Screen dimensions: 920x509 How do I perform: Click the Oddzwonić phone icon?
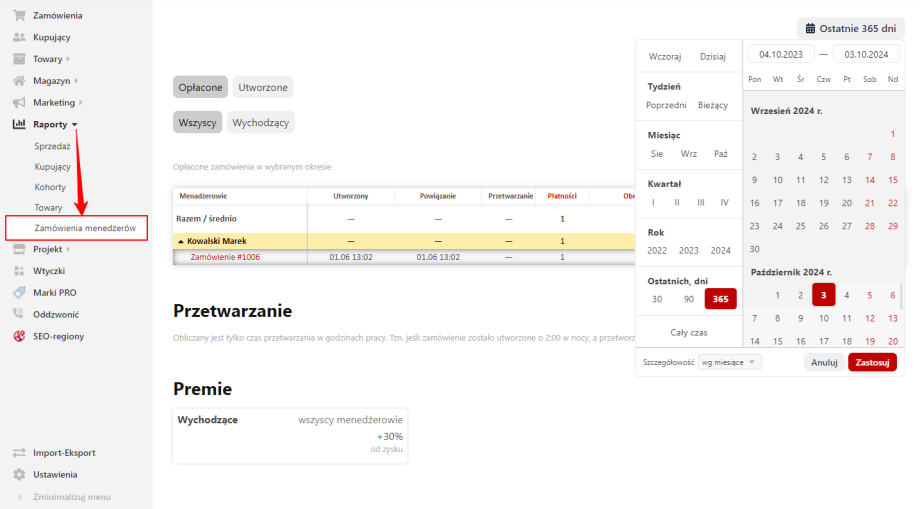19,314
